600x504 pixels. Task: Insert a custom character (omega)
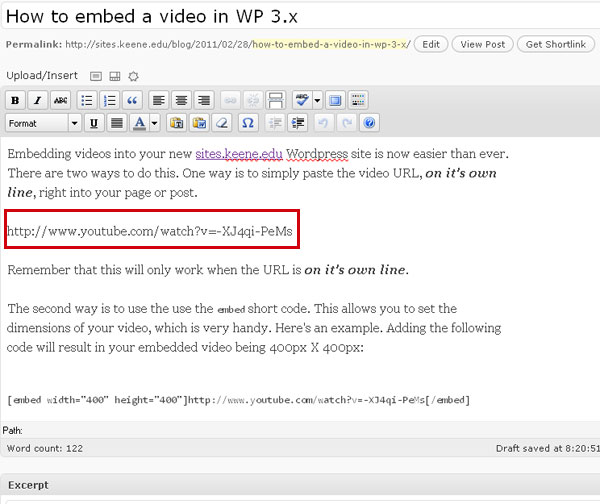tap(248, 123)
